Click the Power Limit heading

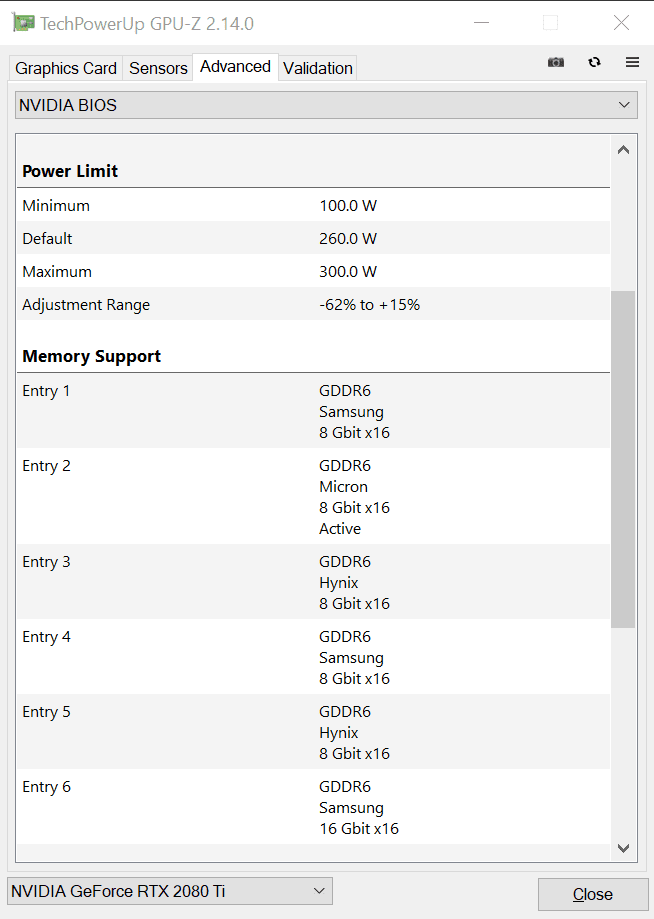pyautogui.click(x=70, y=171)
